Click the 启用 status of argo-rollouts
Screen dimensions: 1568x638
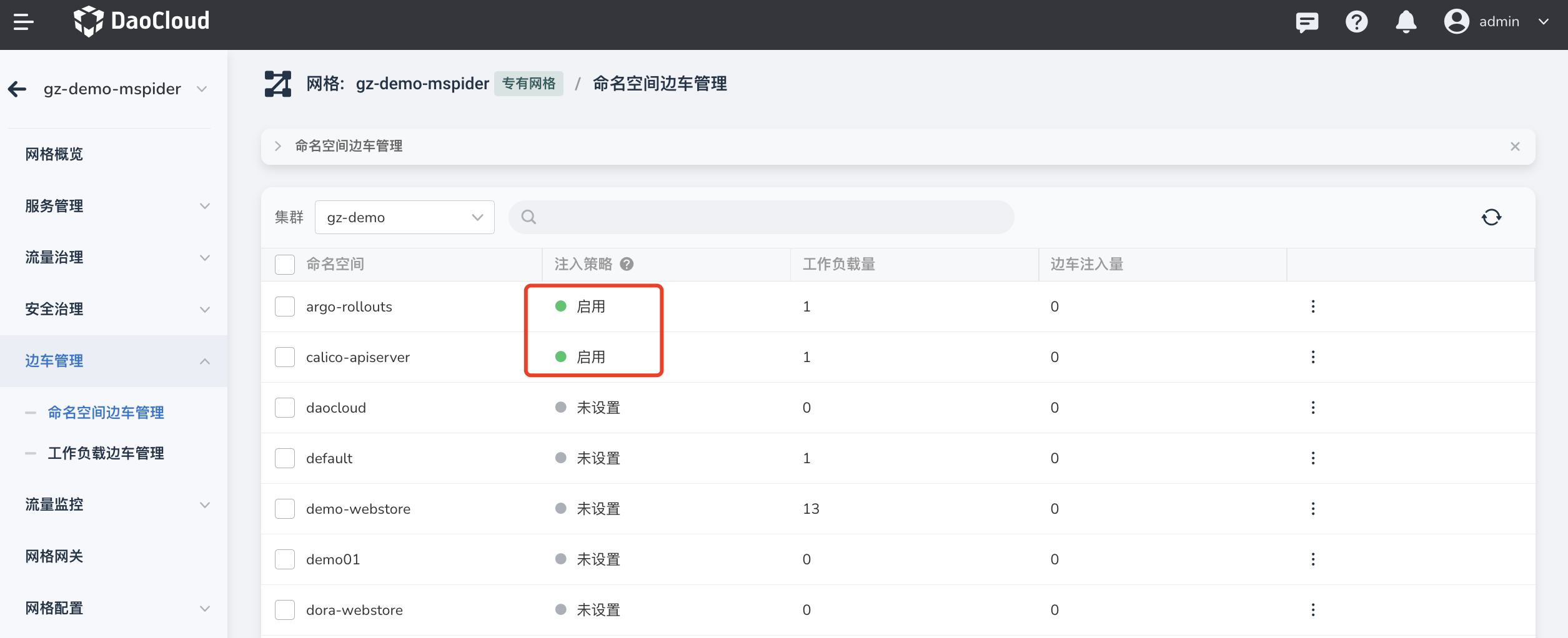tap(580, 307)
